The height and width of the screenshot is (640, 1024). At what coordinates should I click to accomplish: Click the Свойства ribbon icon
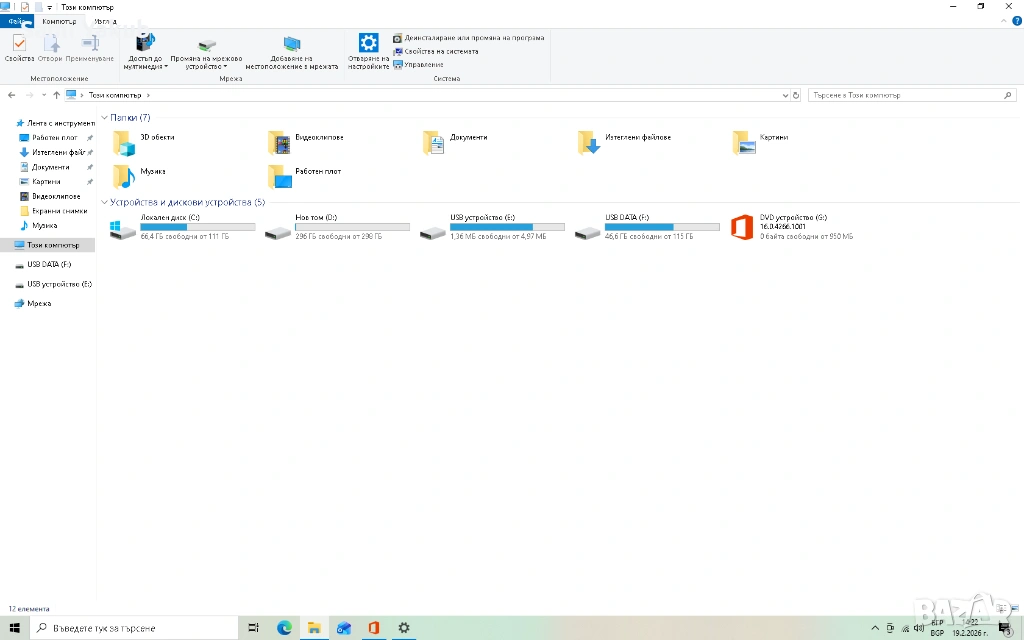(19, 46)
